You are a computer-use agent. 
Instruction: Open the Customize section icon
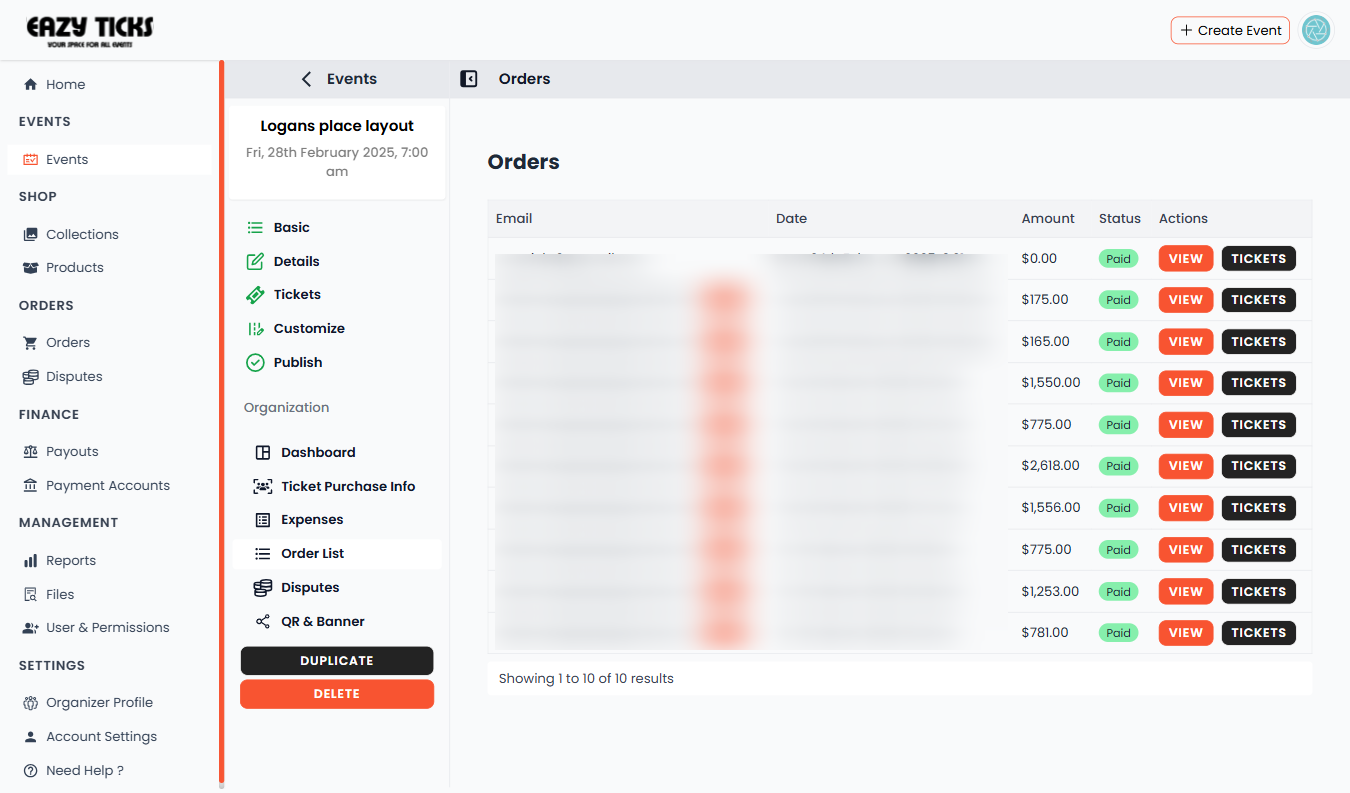[x=256, y=328]
